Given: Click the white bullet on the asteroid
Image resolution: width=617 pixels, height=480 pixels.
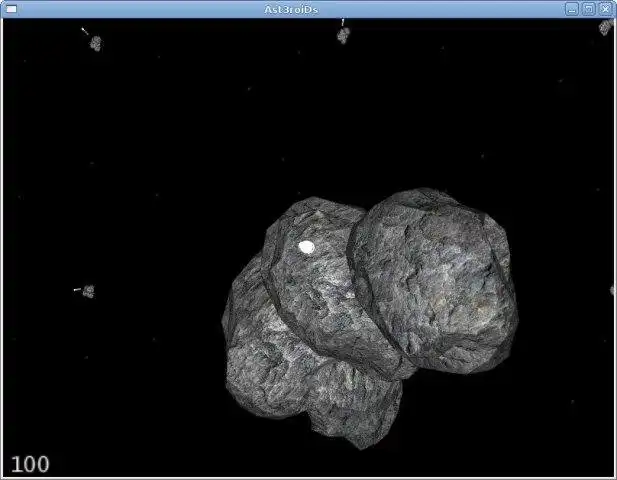Looking at the screenshot, I should tap(306, 247).
